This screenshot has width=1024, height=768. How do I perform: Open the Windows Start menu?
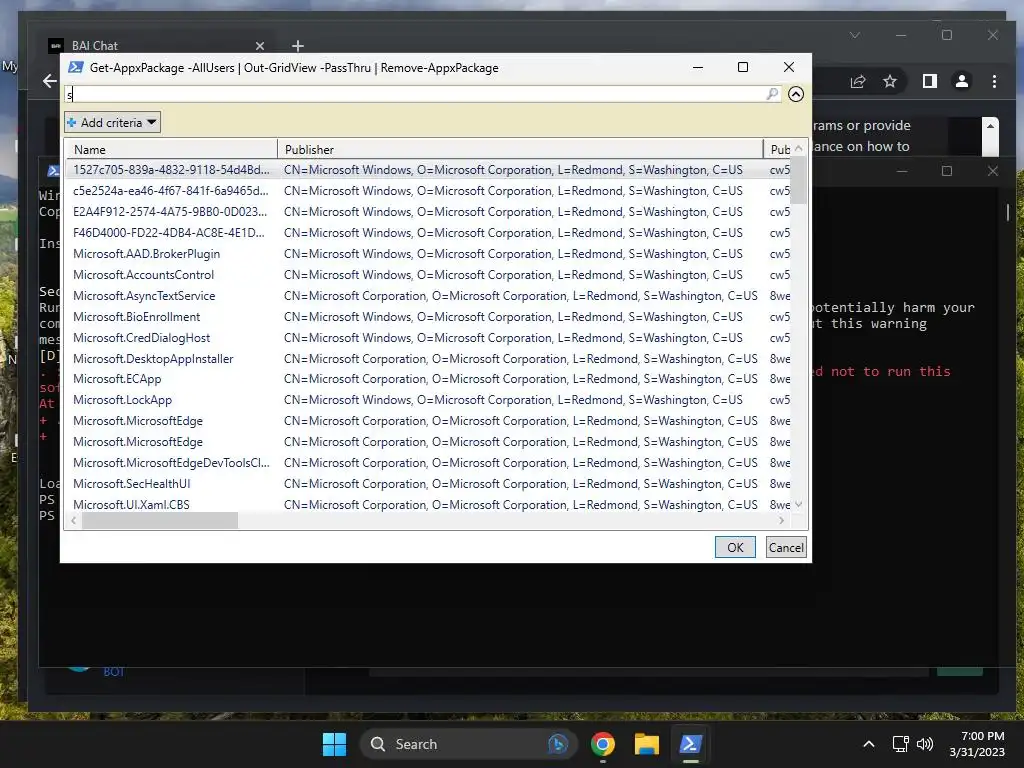tap(334, 744)
